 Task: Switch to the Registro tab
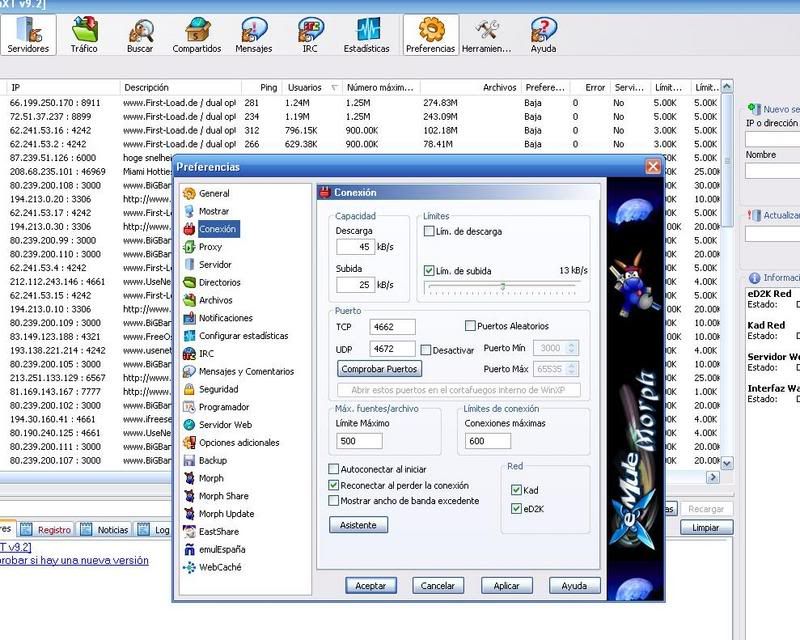(x=47, y=530)
